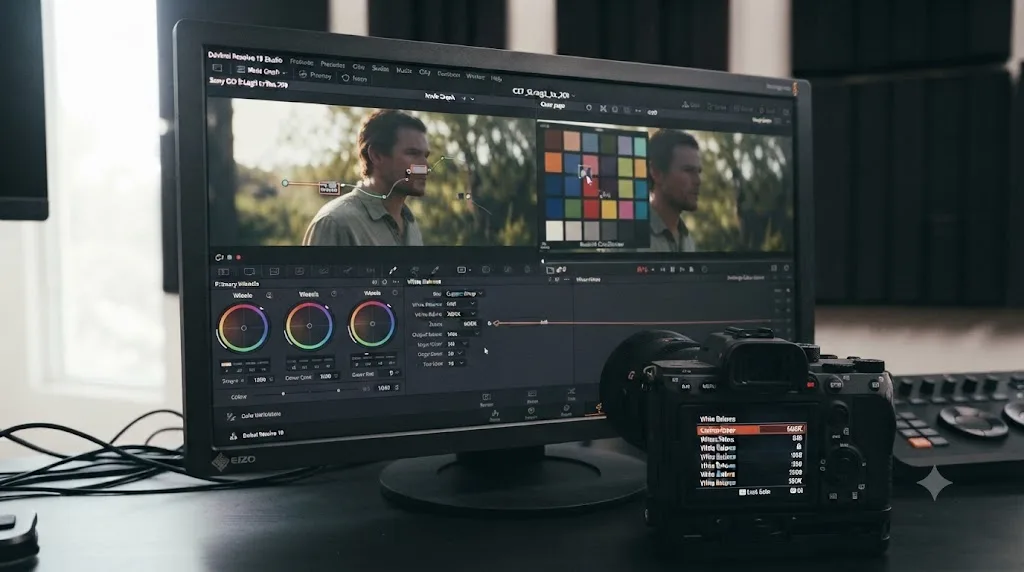Click the play-forward button in the transport controls
The image size is (1024, 572).
tap(682, 269)
